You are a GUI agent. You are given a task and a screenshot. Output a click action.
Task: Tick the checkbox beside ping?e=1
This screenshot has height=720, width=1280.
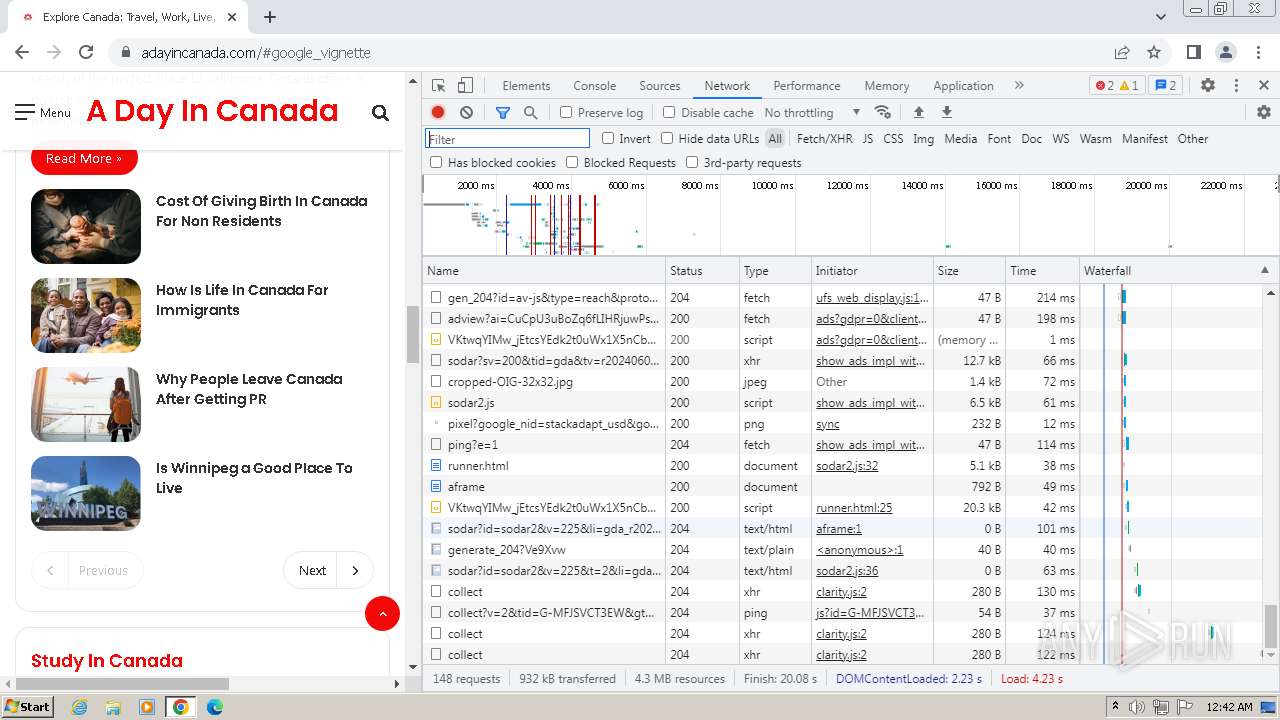point(436,445)
